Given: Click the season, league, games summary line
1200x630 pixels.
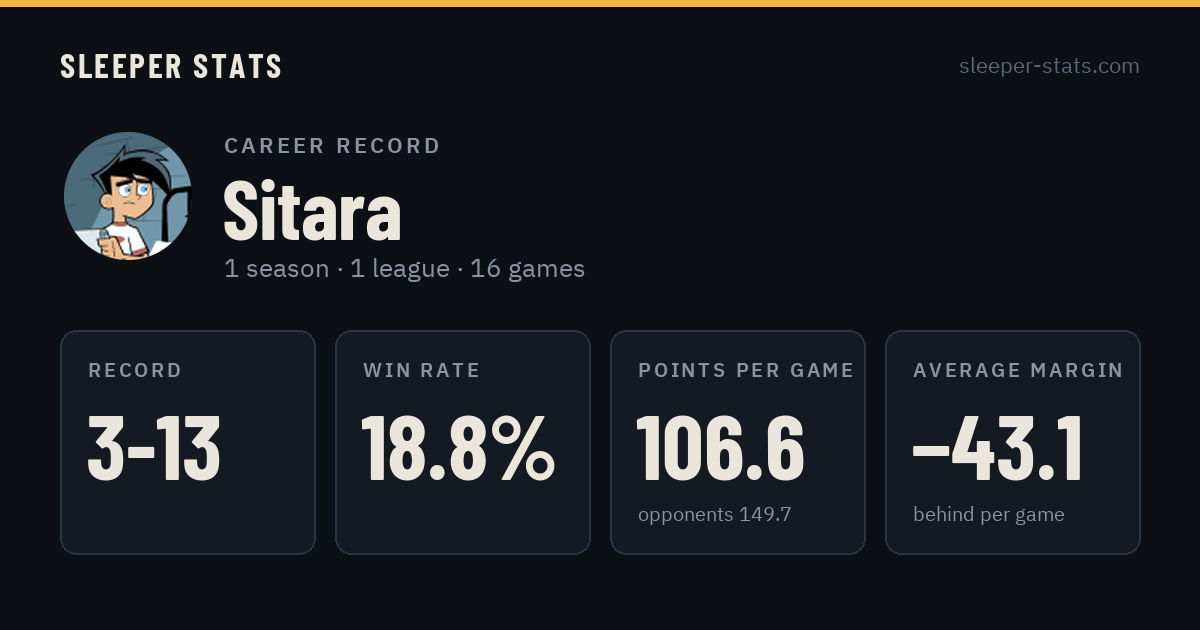Looking at the screenshot, I should point(404,269).
